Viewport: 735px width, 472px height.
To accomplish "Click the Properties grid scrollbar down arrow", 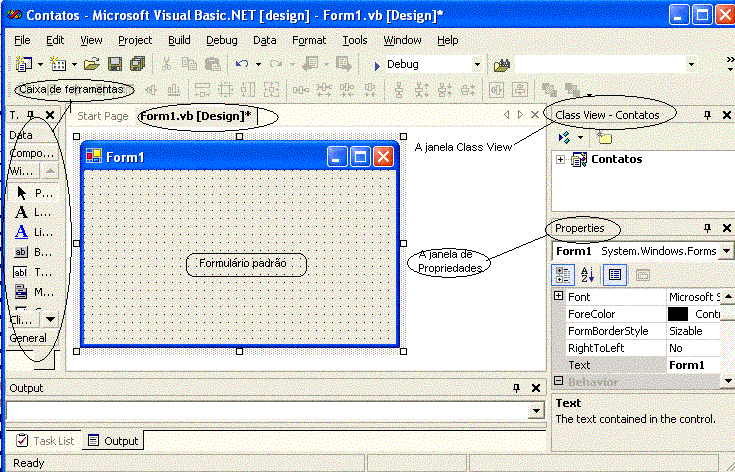I will click(x=728, y=380).
